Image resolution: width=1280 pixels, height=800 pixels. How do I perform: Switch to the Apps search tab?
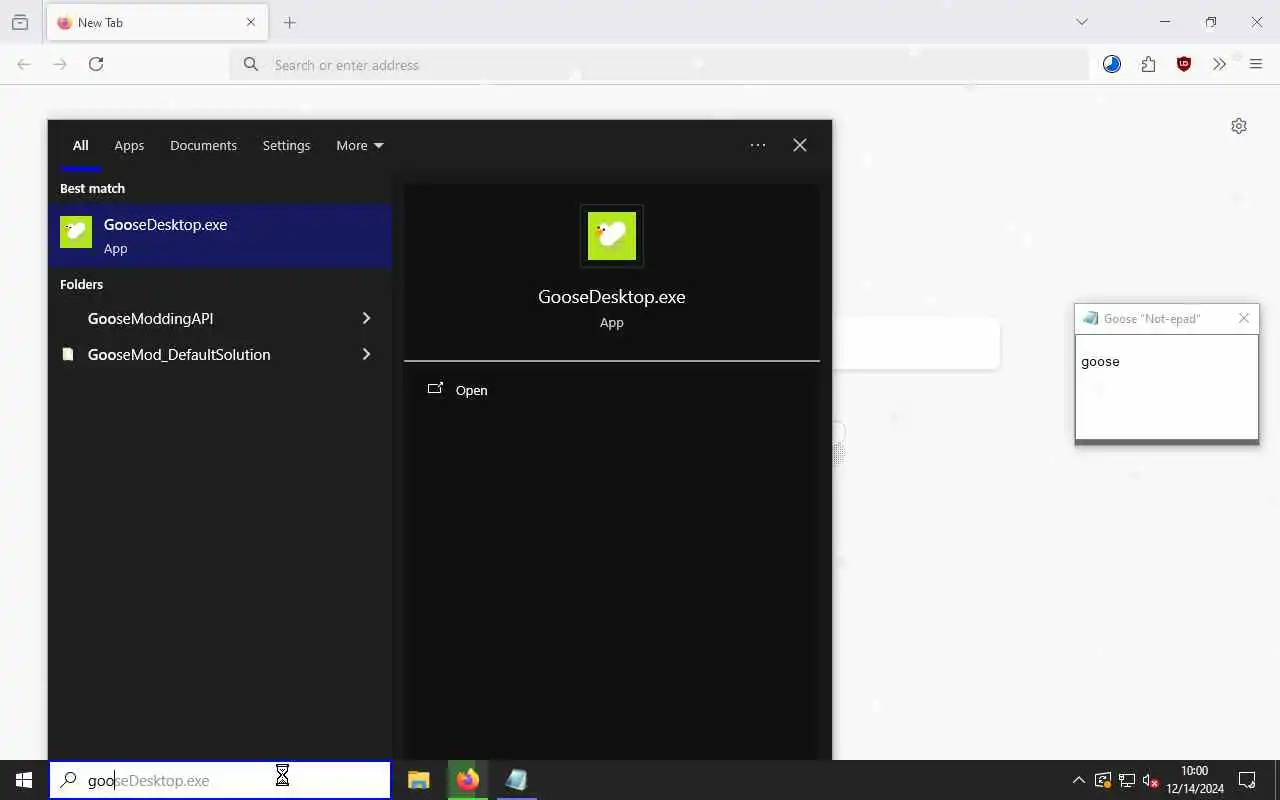click(129, 145)
